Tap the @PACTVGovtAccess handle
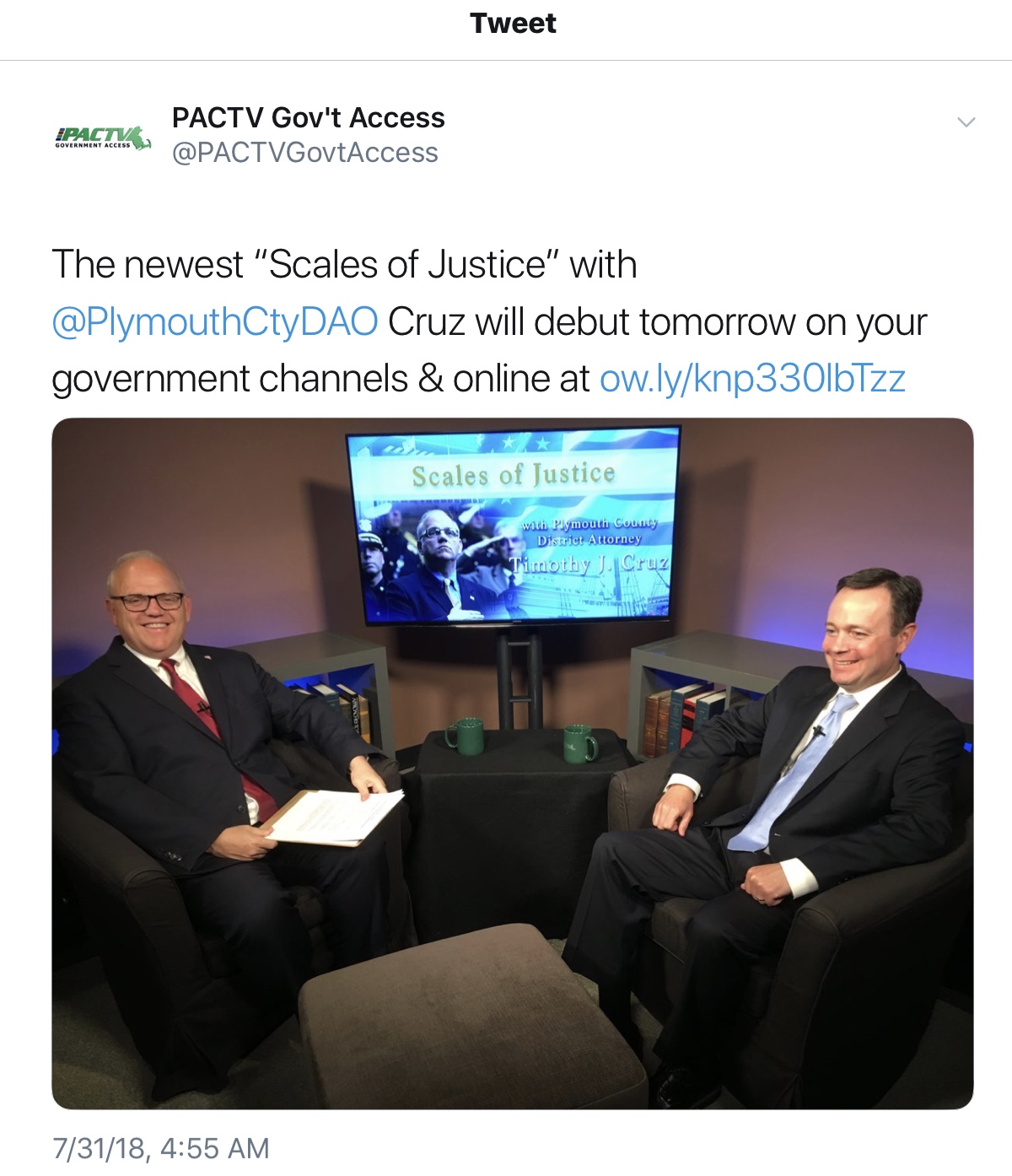The width and height of the screenshot is (1012, 1176). pos(304,153)
